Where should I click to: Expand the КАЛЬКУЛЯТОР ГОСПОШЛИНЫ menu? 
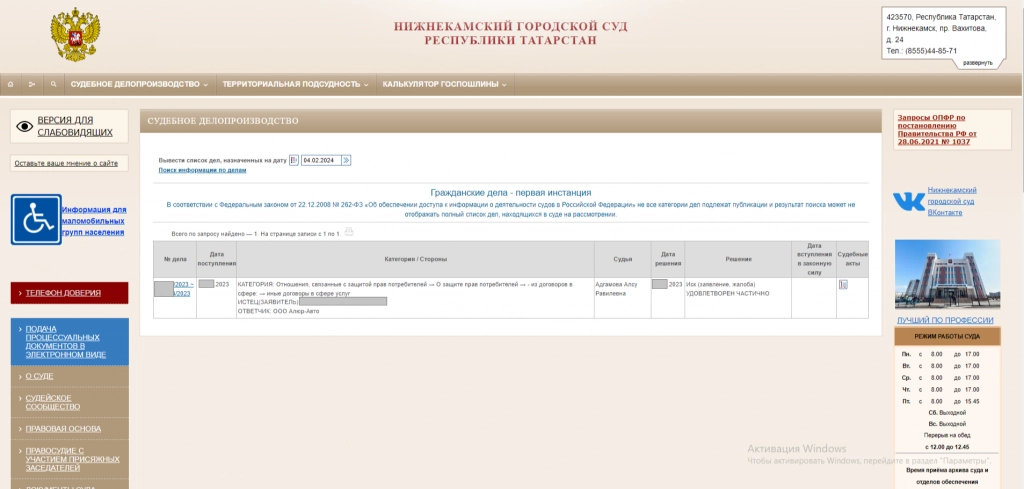pos(444,84)
